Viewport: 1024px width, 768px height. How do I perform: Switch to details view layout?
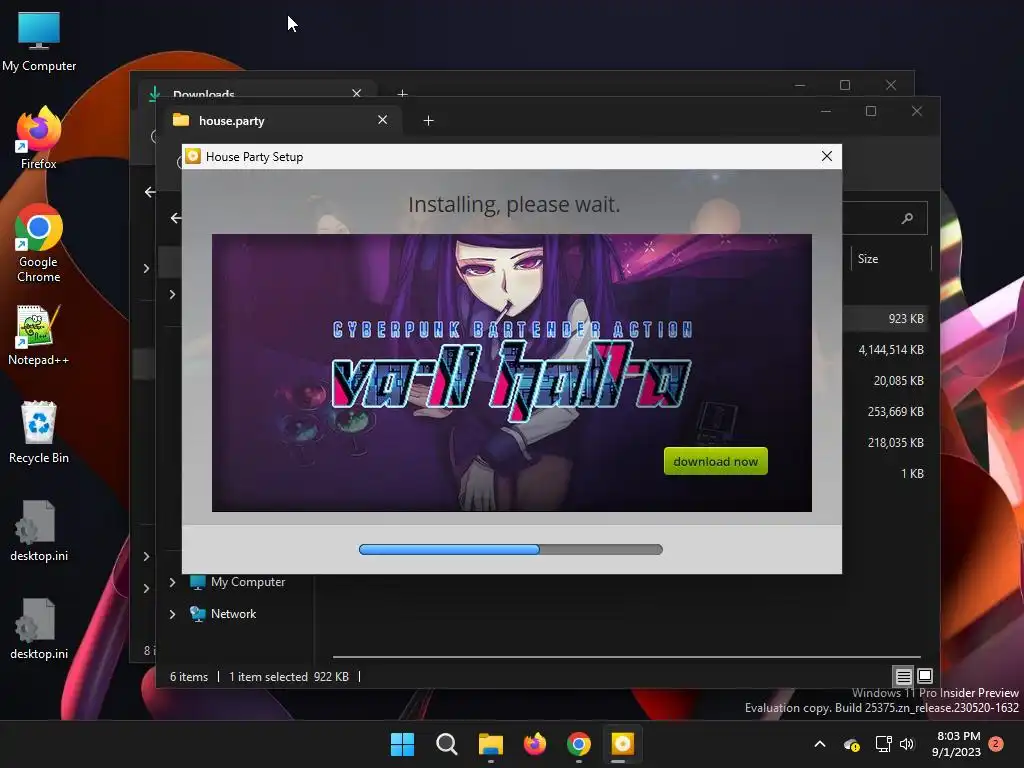click(903, 676)
